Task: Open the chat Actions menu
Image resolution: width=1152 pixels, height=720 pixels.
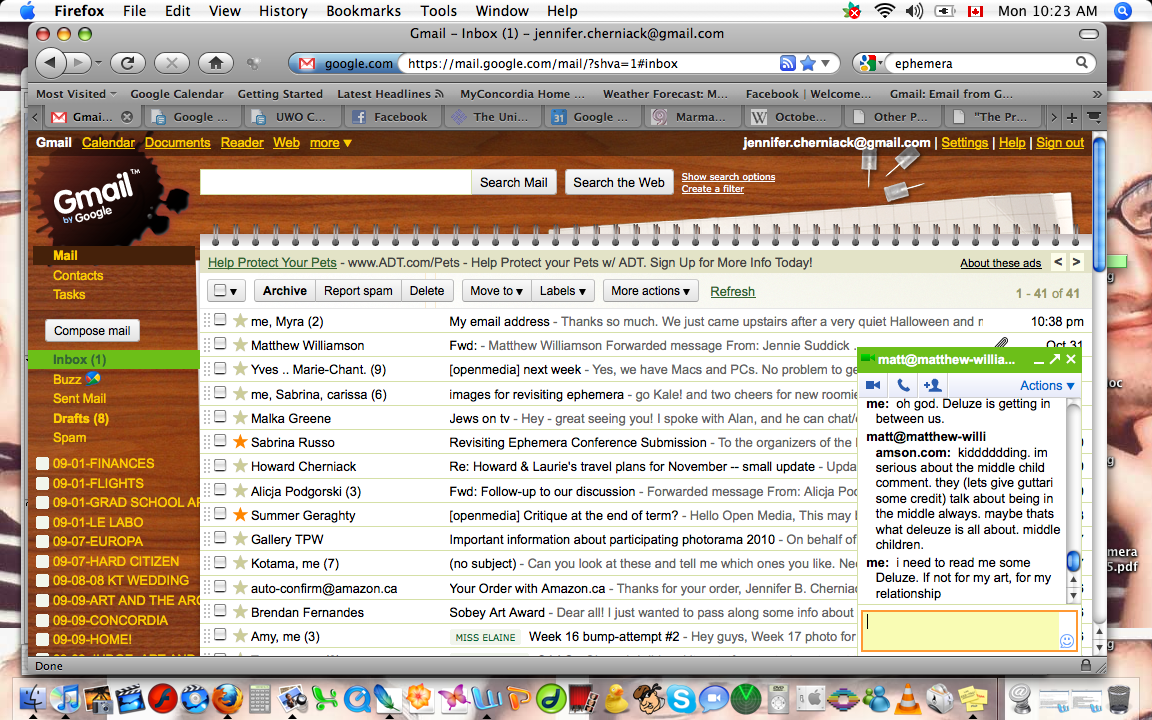Action: [1047, 386]
